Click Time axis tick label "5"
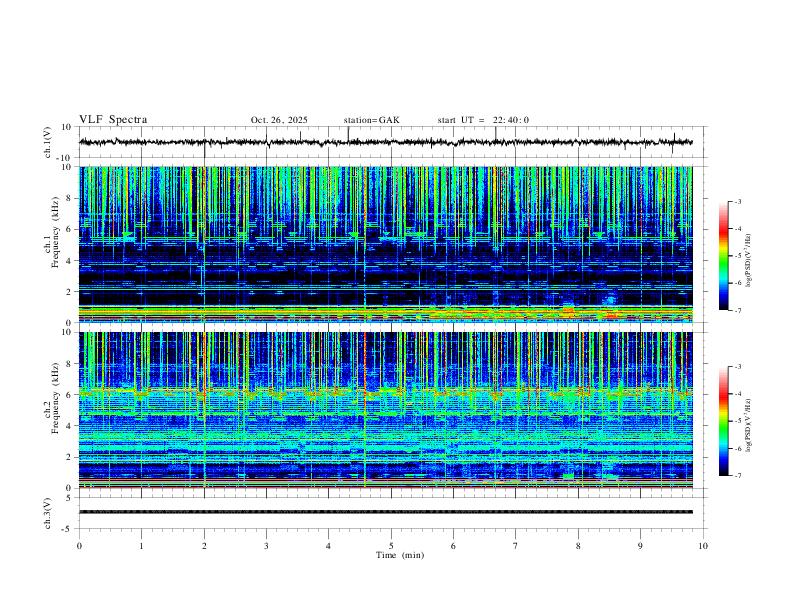 point(391,546)
